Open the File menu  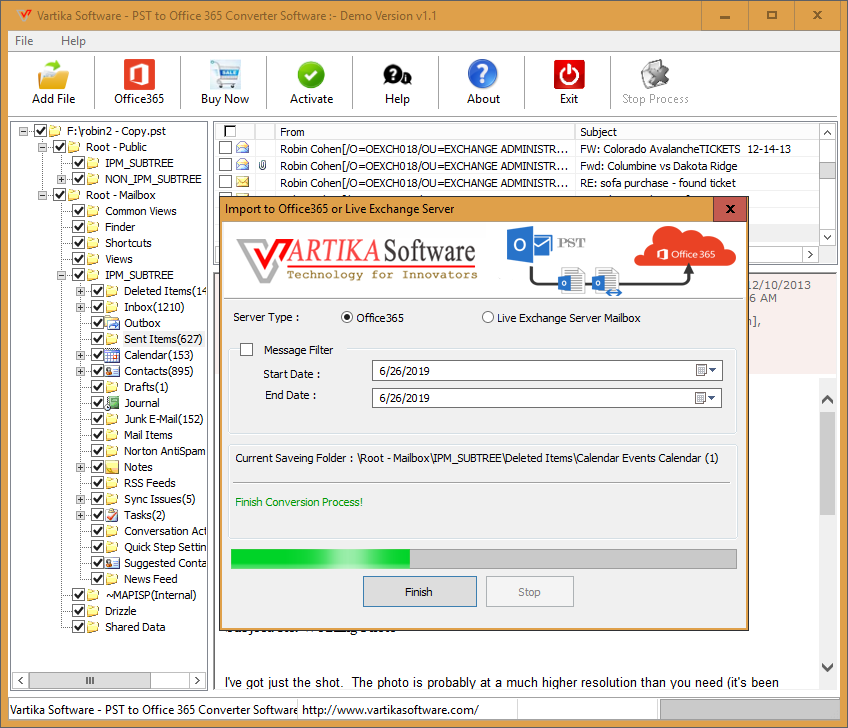click(x=24, y=41)
